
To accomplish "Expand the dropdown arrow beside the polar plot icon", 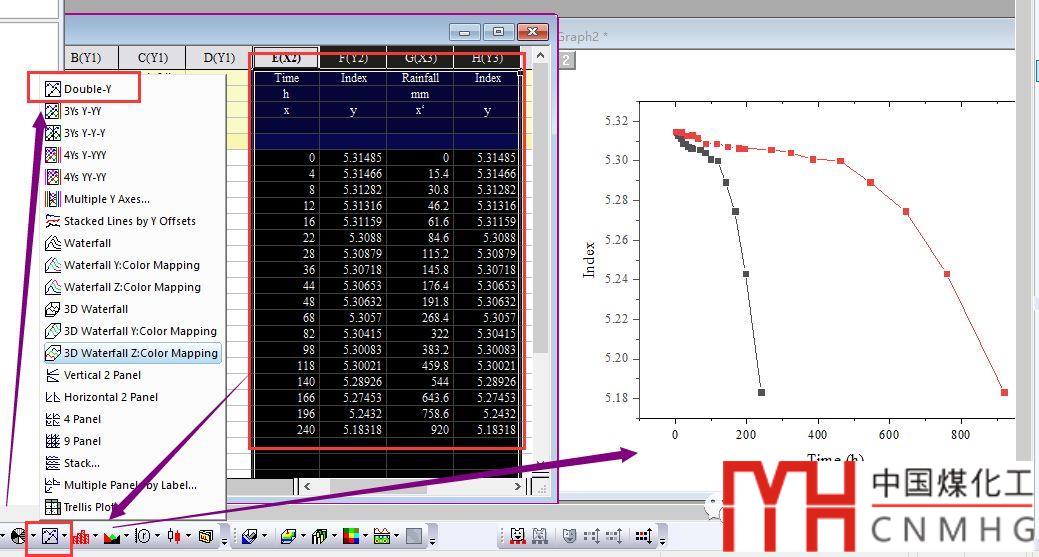I will [158, 537].
